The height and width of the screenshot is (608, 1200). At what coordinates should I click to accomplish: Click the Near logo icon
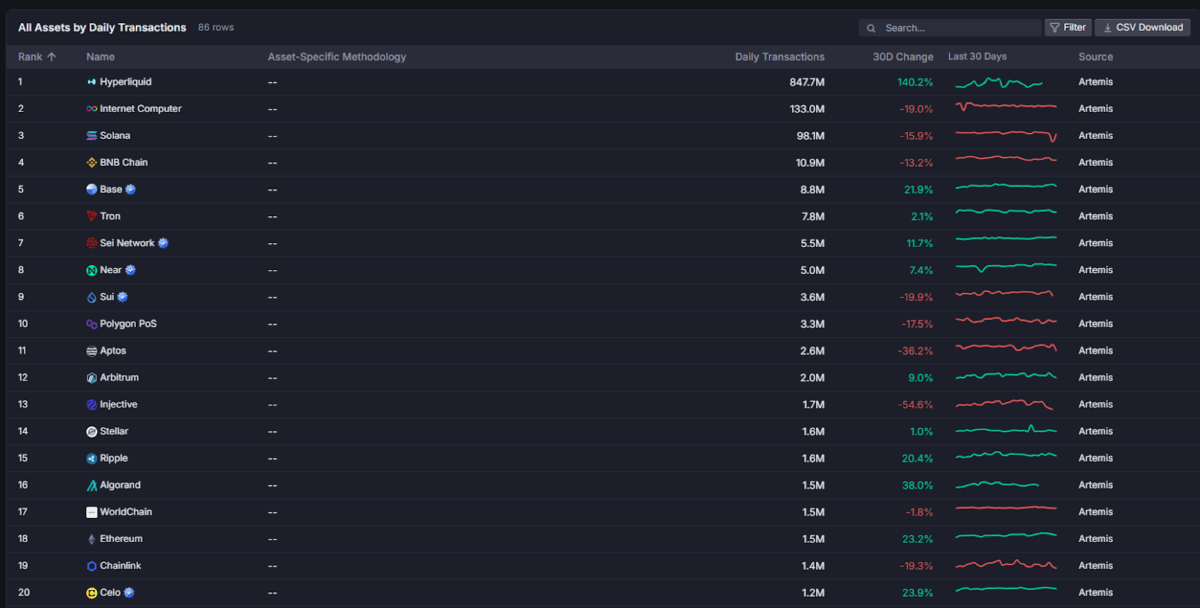pyautogui.click(x=92, y=270)
